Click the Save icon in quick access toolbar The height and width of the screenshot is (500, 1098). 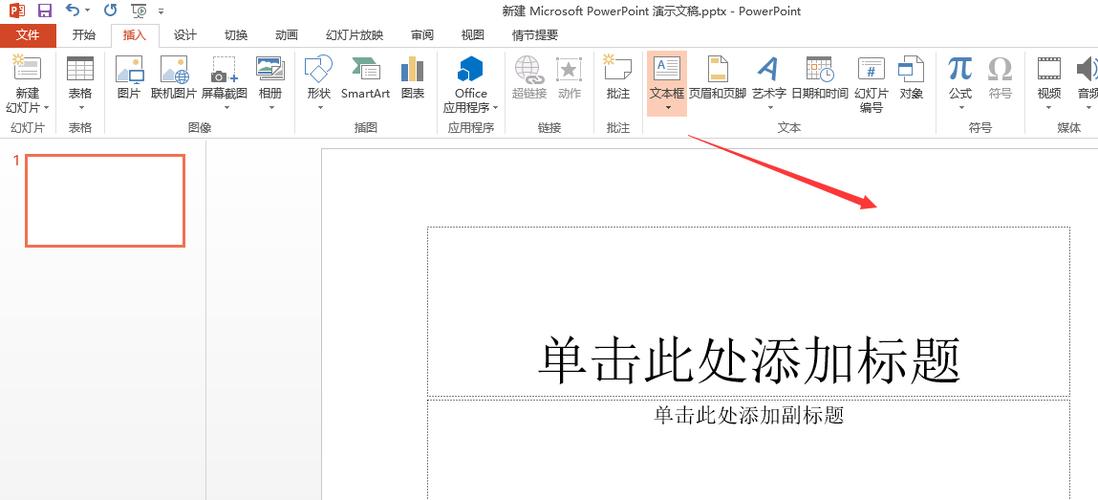click(44, 11)
